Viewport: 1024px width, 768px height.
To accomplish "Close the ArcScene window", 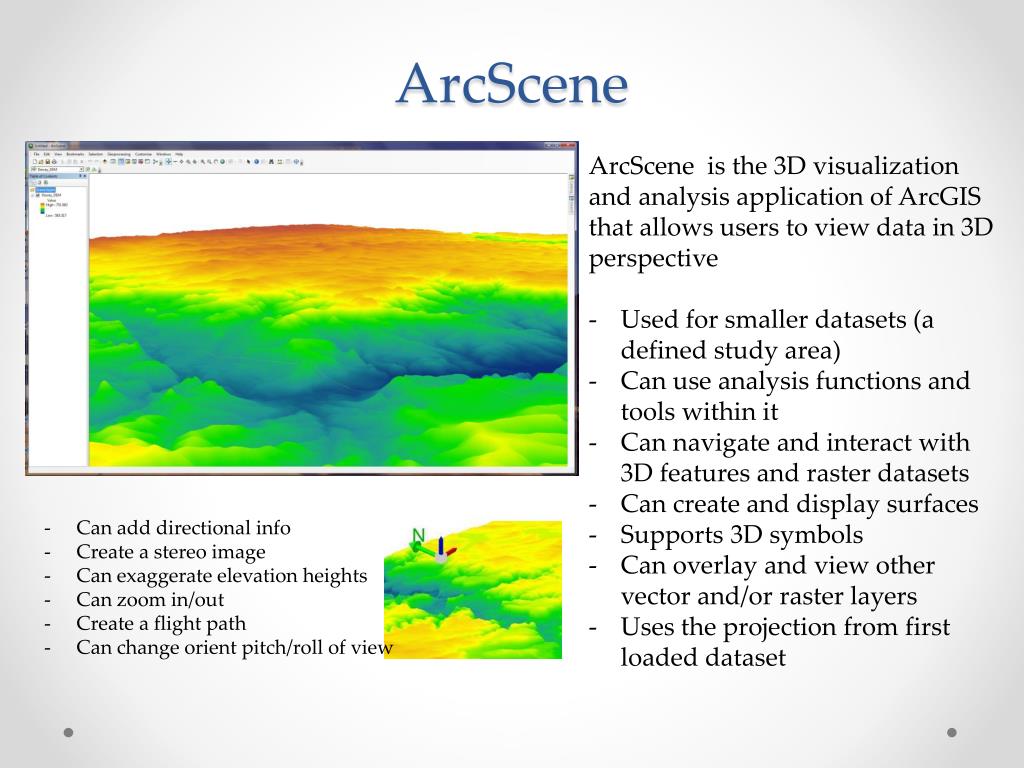I will pos(569,145).
